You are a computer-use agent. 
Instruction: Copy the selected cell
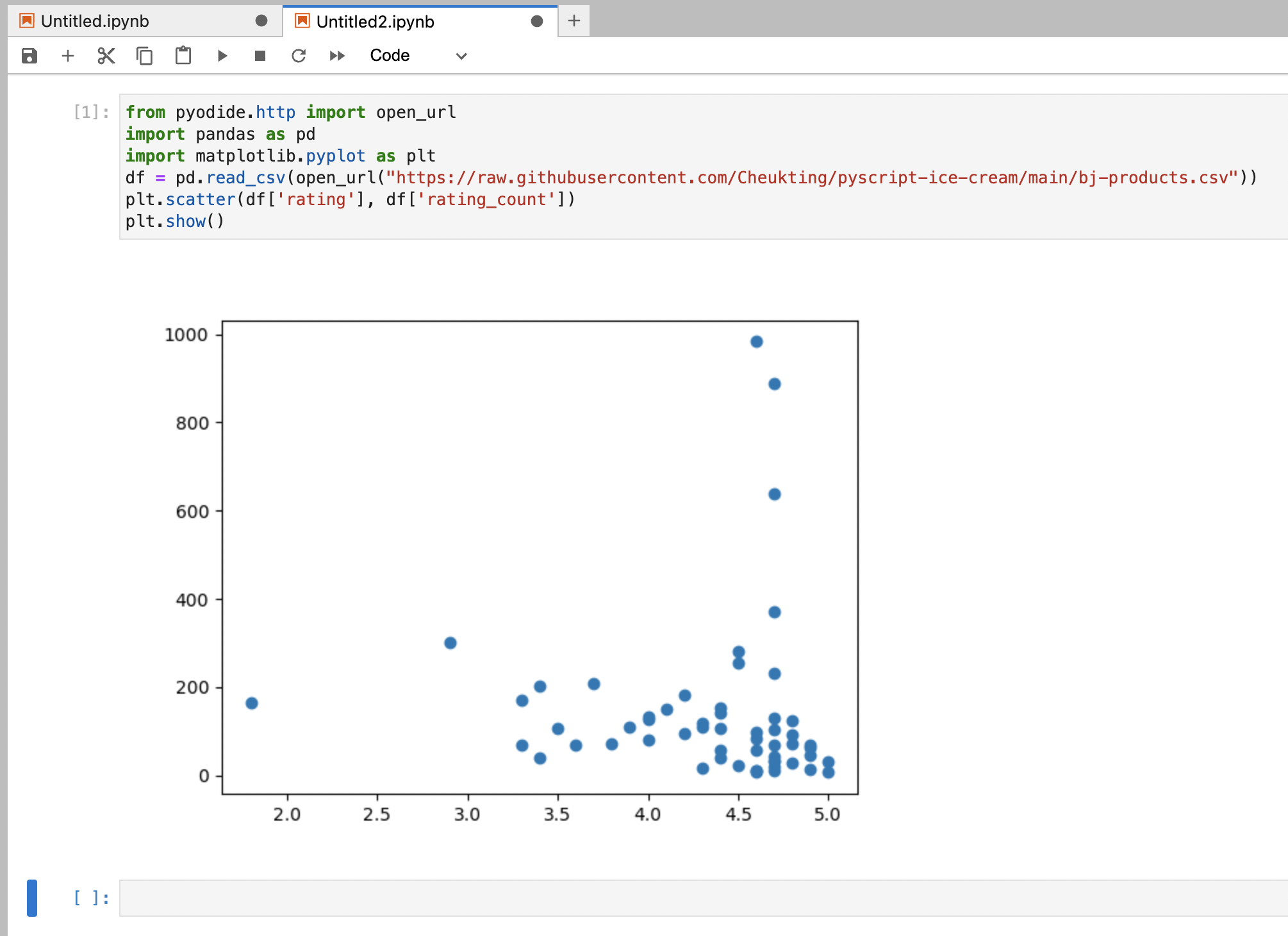(145, 56)
